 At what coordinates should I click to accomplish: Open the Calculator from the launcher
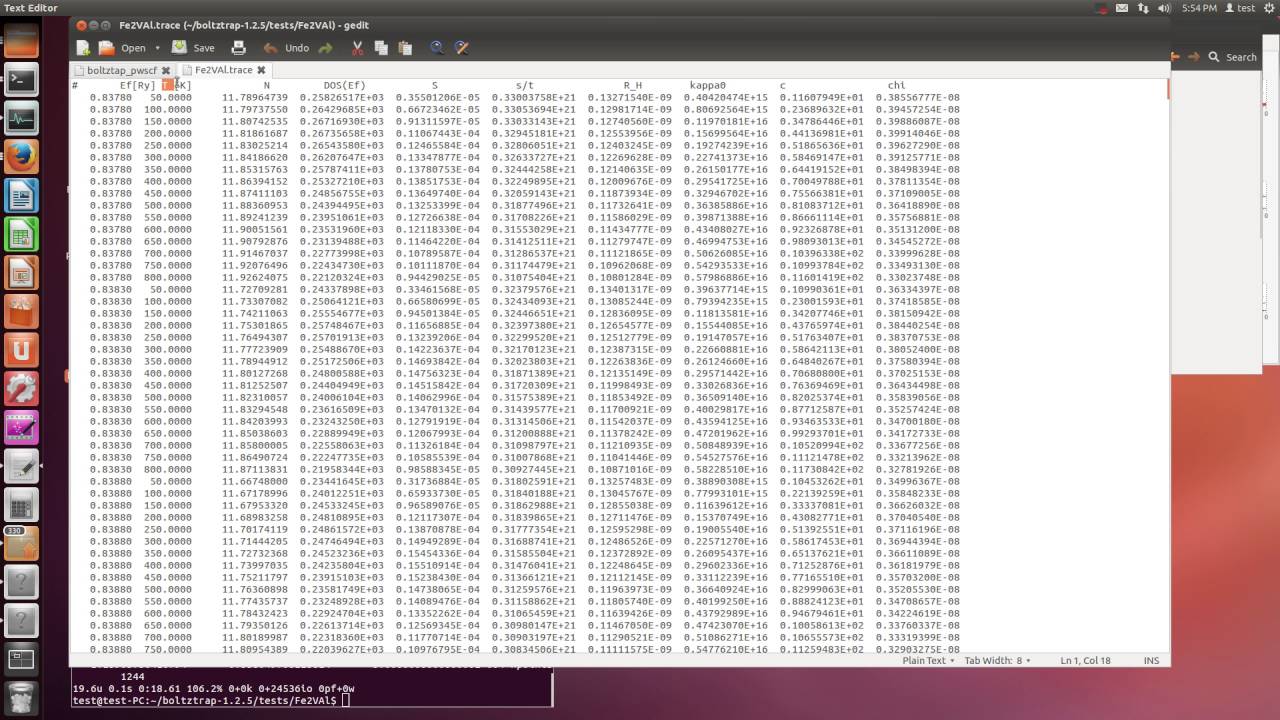point(22,504)
